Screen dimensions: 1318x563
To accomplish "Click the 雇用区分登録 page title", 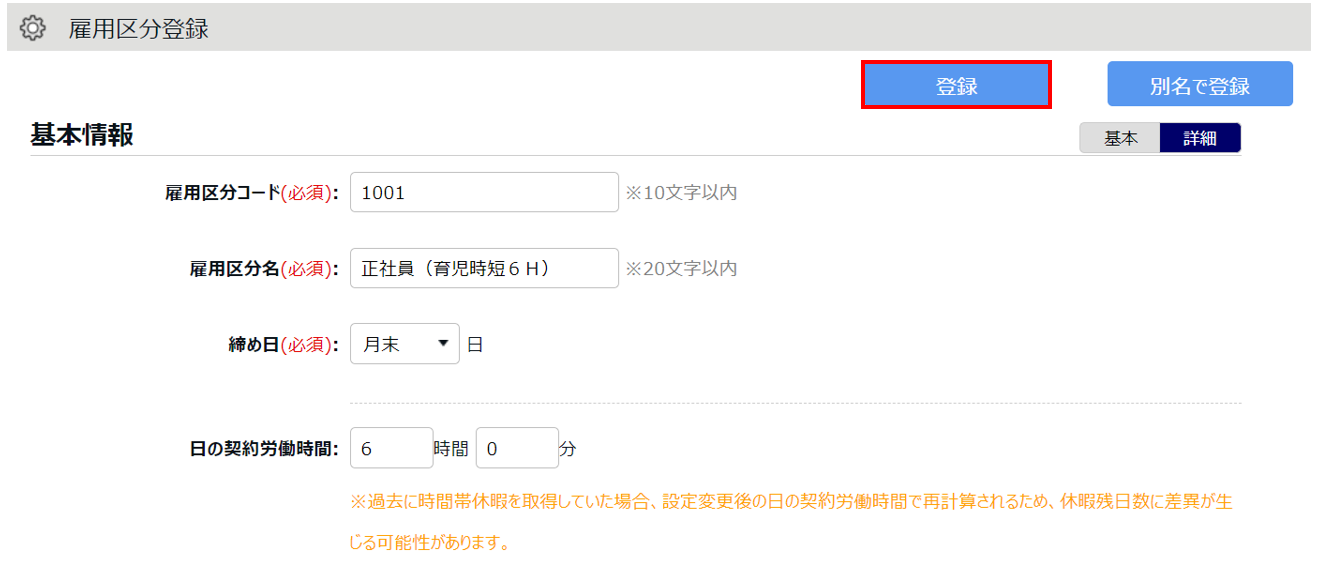I will pos(138,29).
